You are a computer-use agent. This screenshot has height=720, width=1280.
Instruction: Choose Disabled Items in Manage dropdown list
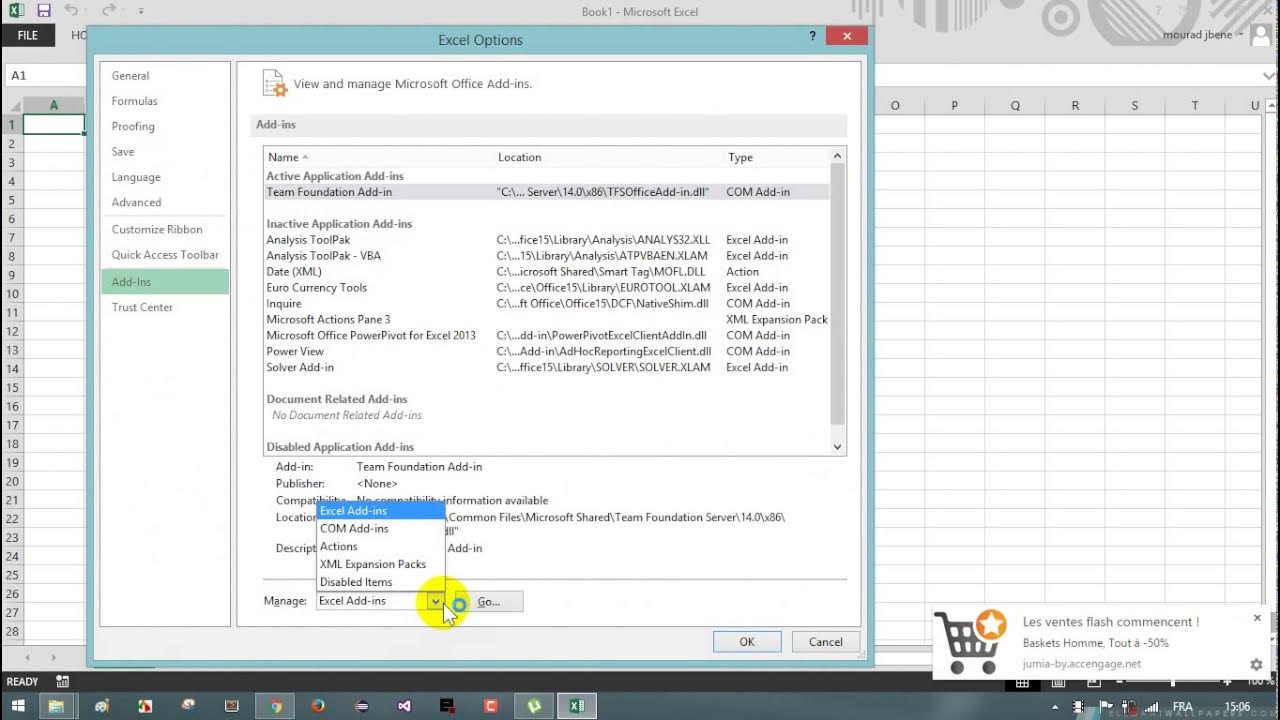click(380, 583)
